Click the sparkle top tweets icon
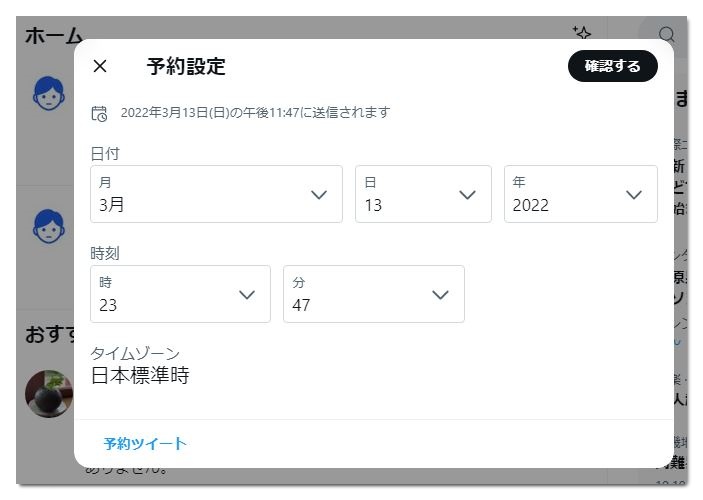Screen dimensions: 703x500 (581, 33)
